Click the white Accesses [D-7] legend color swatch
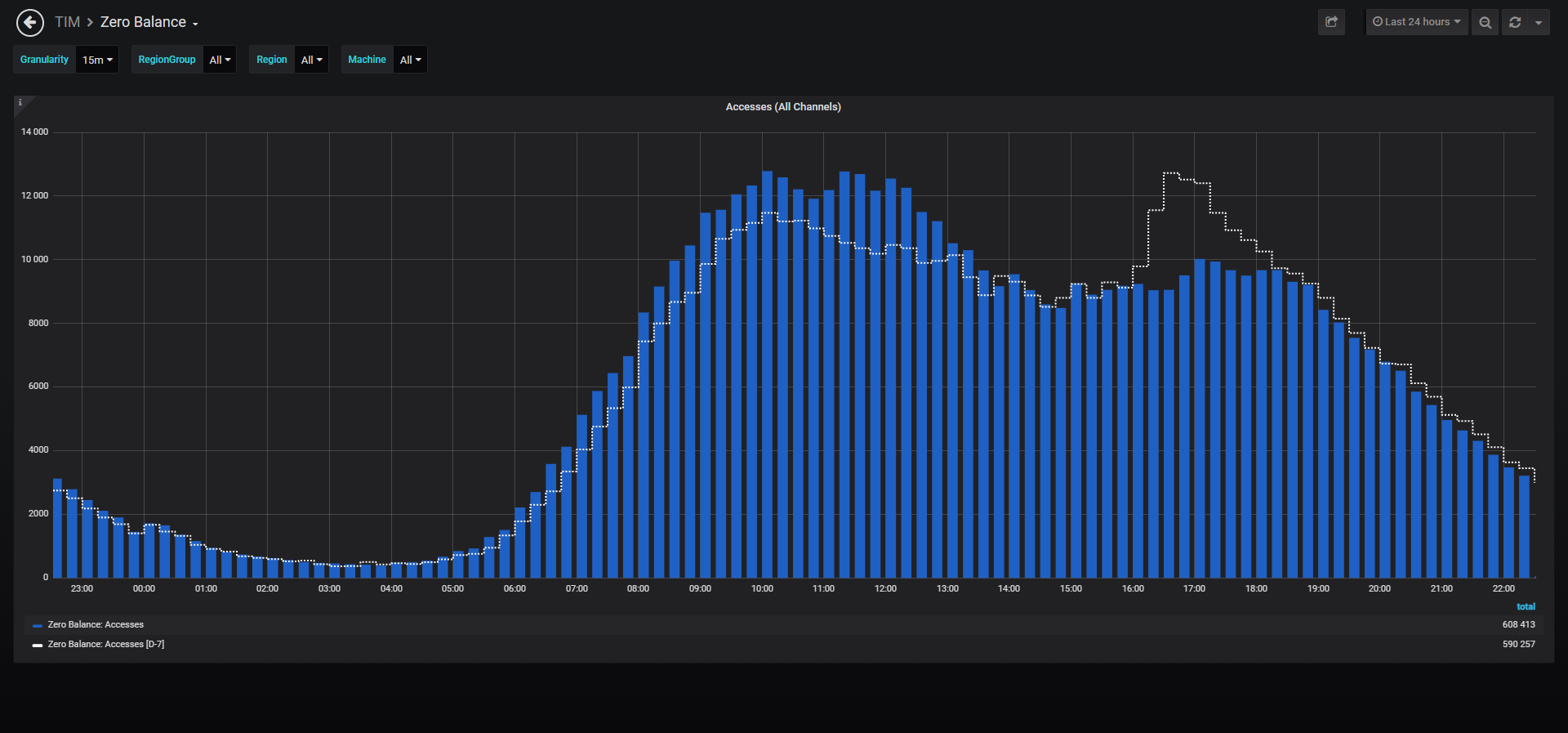Viewport: 1568px width, 733px height. [38, 645]
